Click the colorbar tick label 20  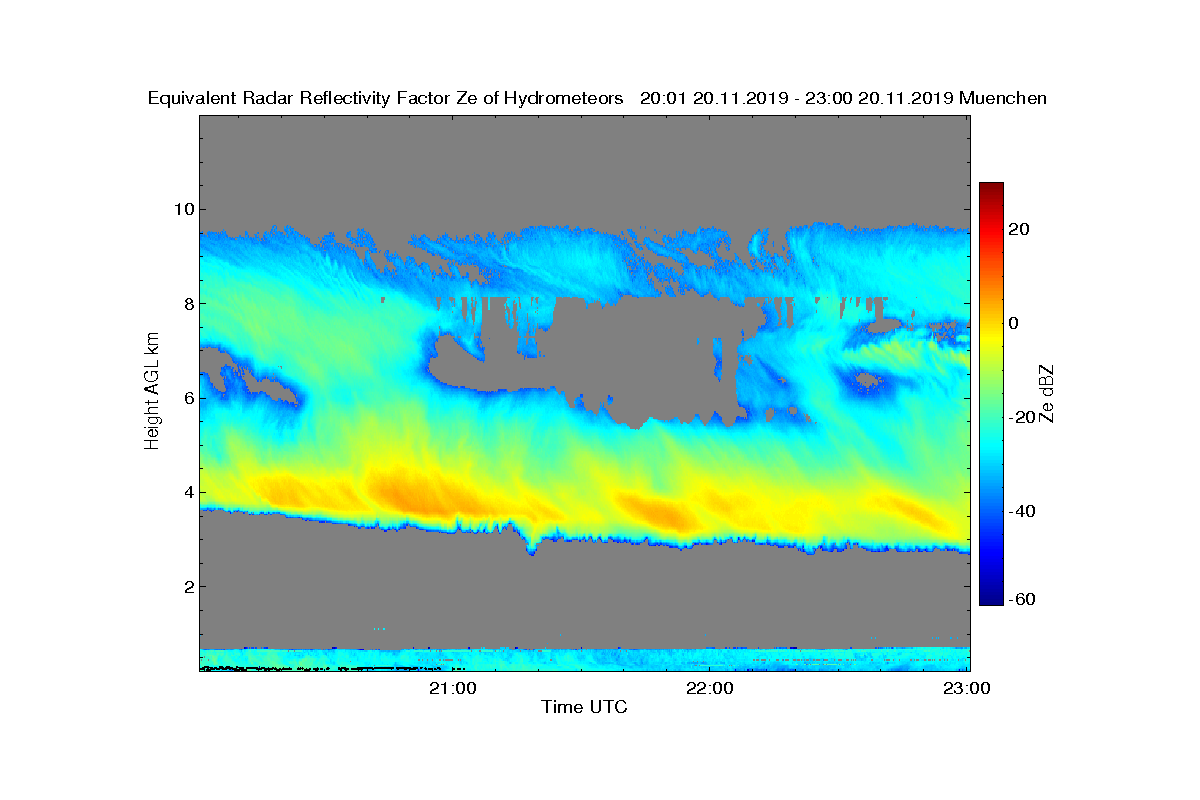click(1020, 229)
